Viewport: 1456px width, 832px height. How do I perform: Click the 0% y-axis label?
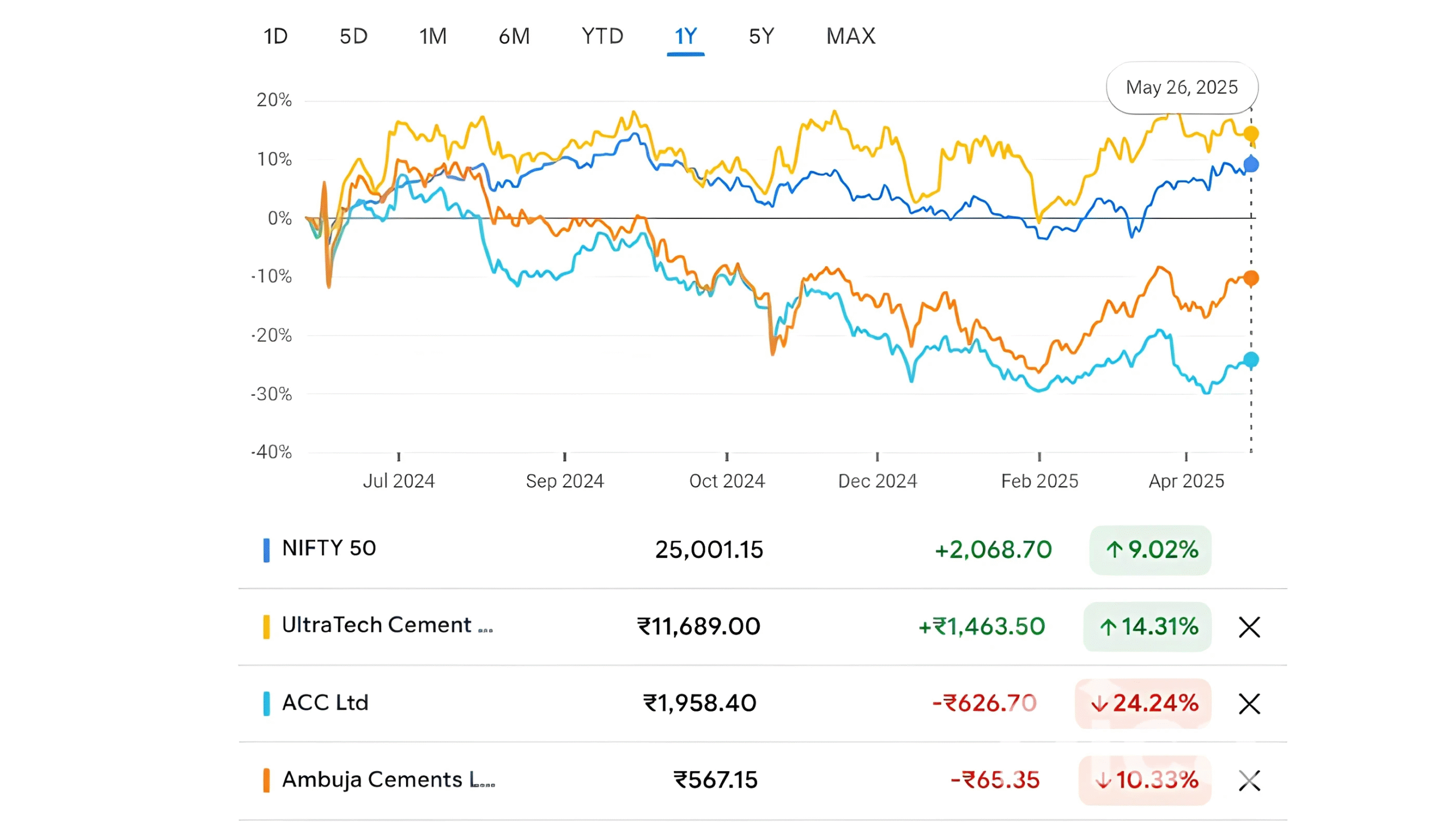(279, 218)
